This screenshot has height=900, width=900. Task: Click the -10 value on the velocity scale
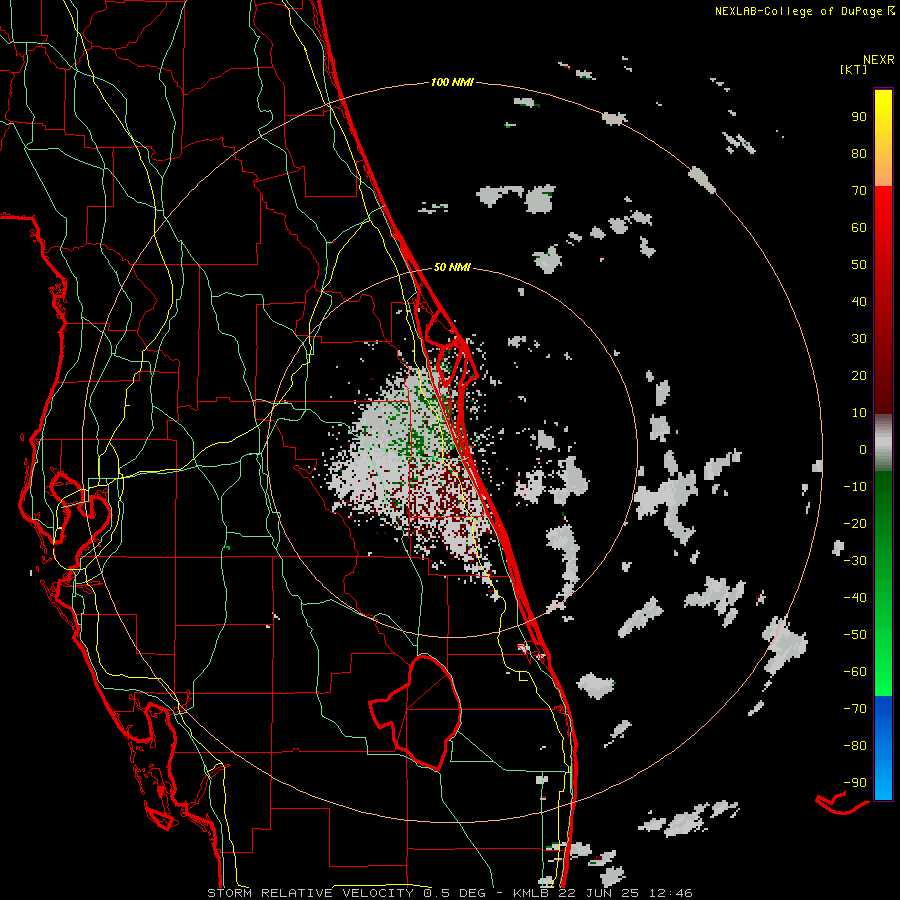[855, 487]
